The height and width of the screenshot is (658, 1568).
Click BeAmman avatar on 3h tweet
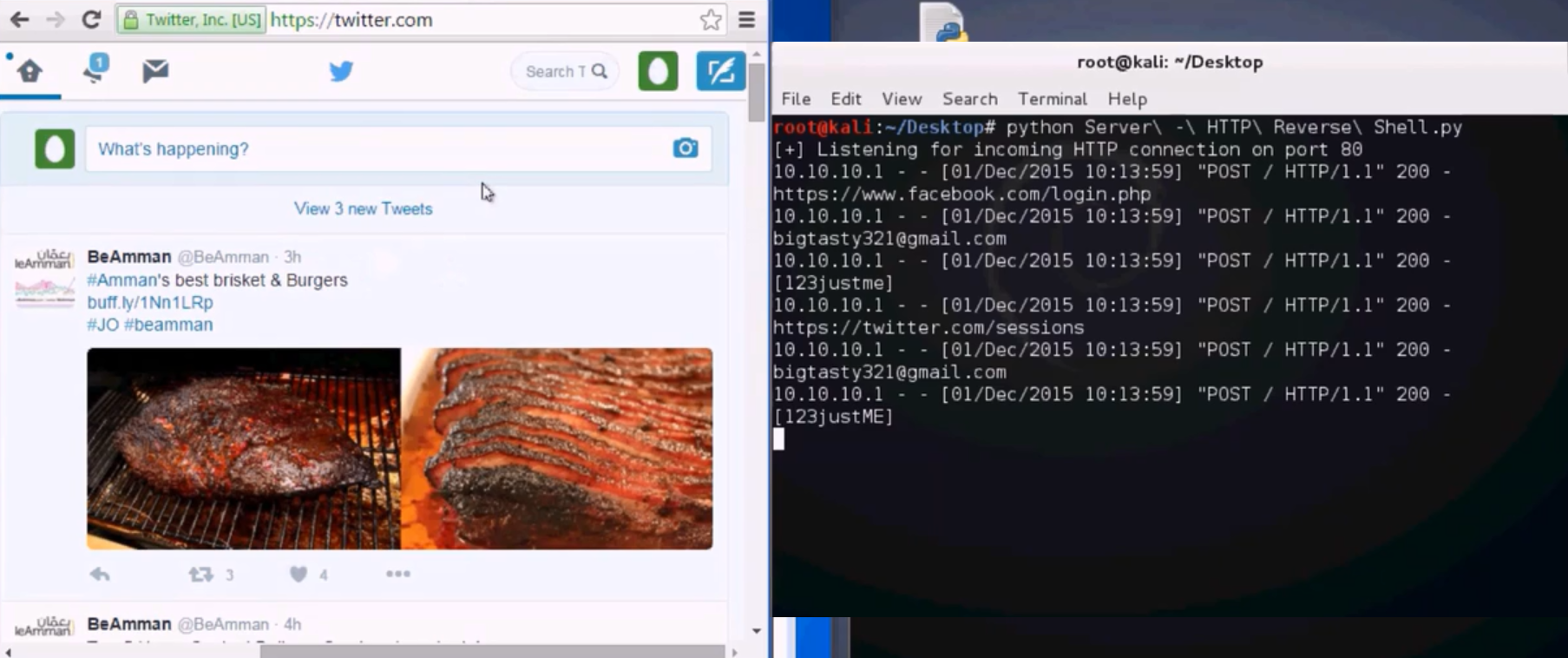pyautogui.click(x=44, y=278)
